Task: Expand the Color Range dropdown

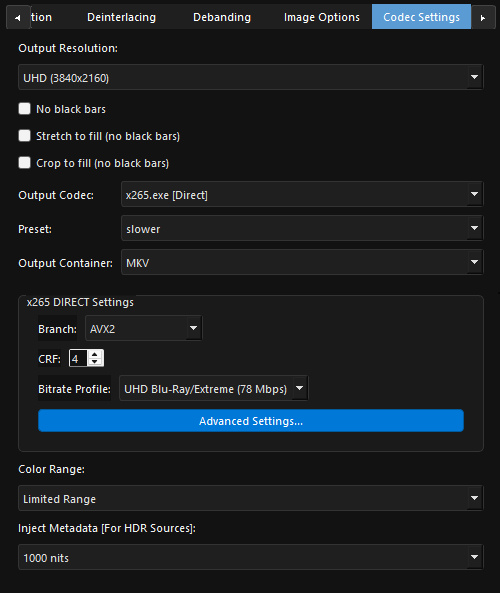Action: (x=250, y=498)
